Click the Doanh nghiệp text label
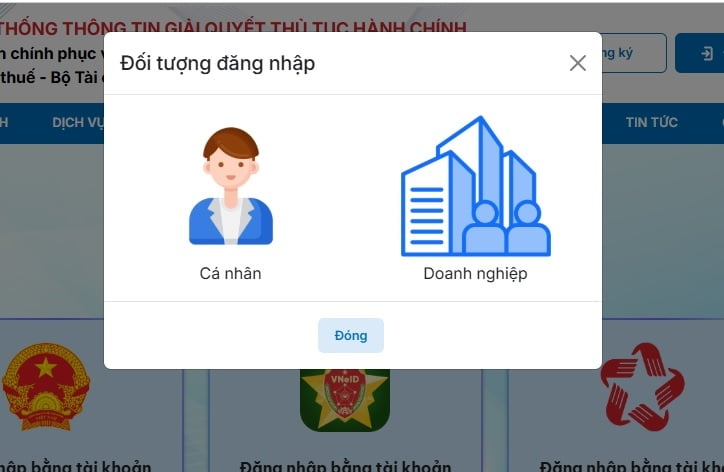 475,274
